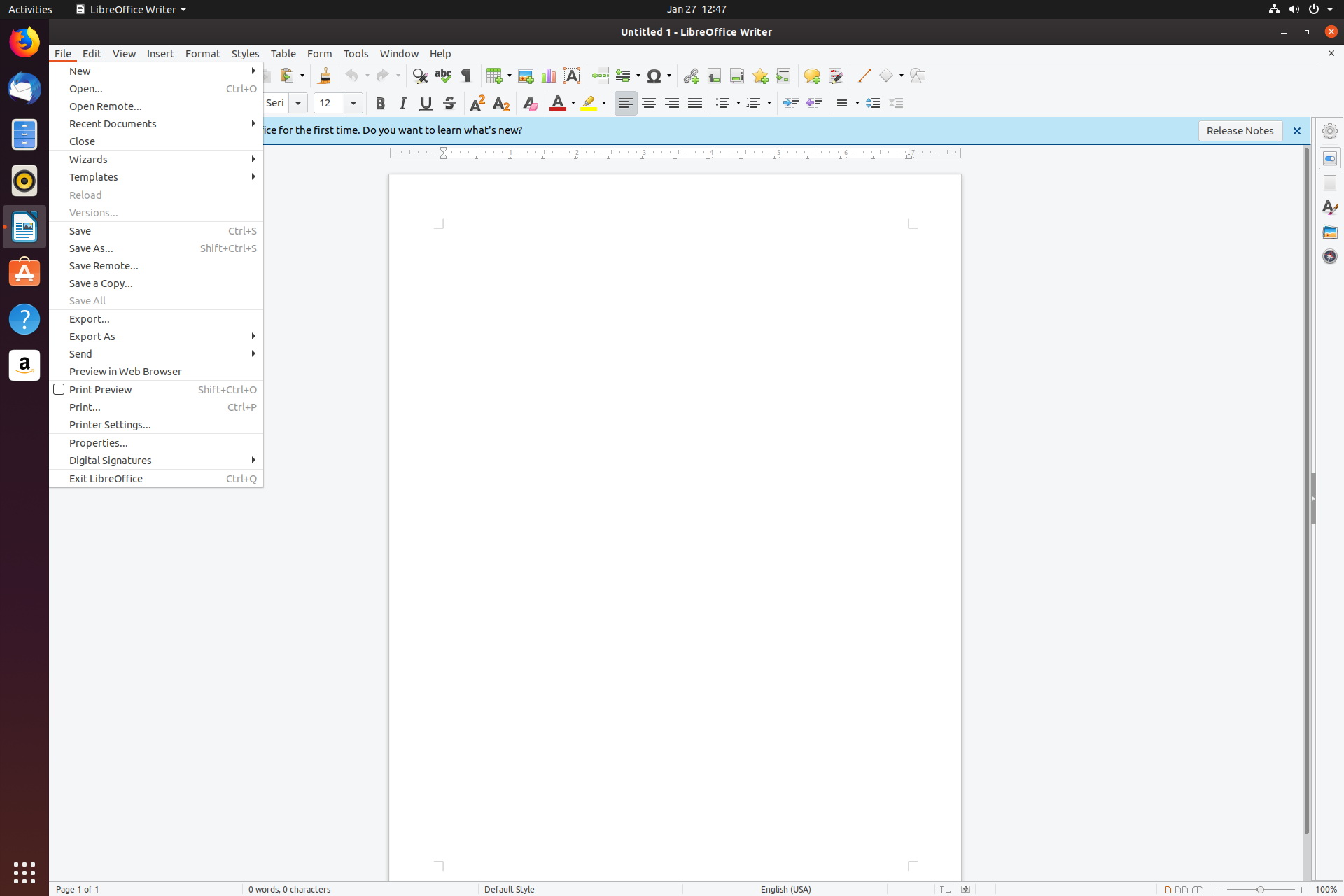
Task: Click the Insert Comment icon
Action: (811, 76)
